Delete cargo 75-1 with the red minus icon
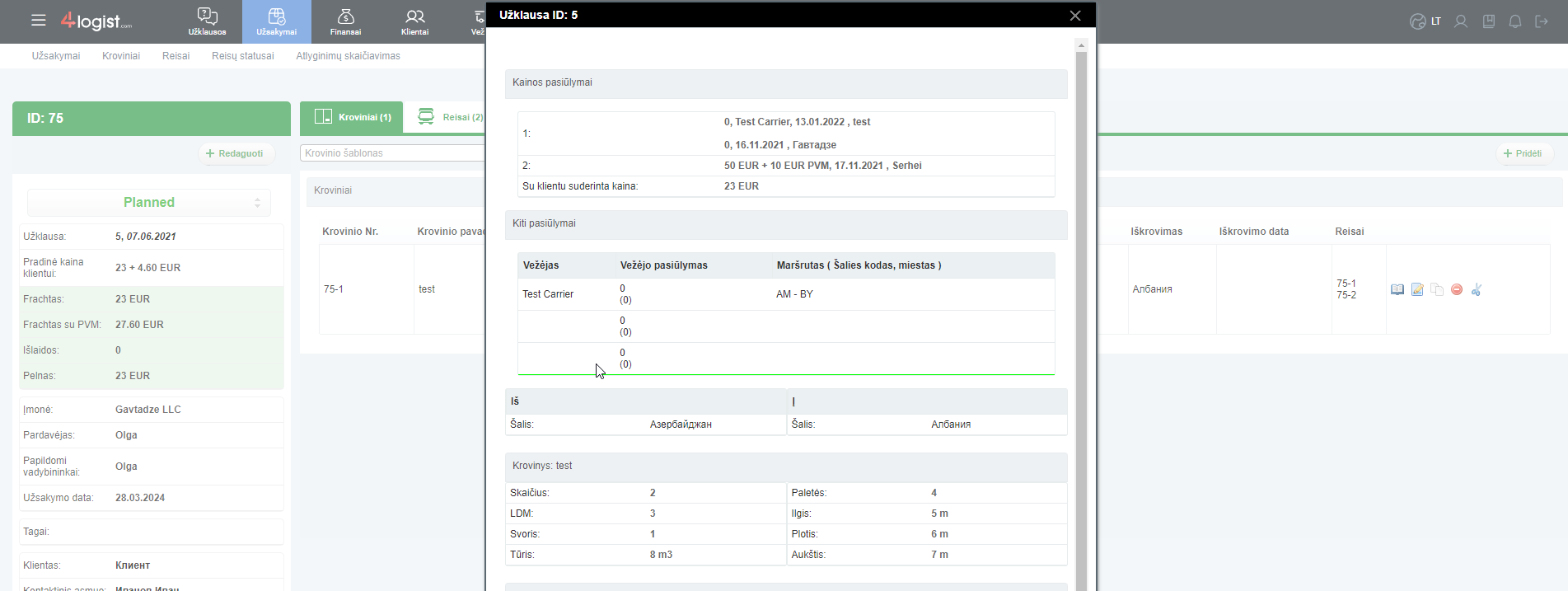Viewport: 1568px width, 591px height. (1457, 289)
